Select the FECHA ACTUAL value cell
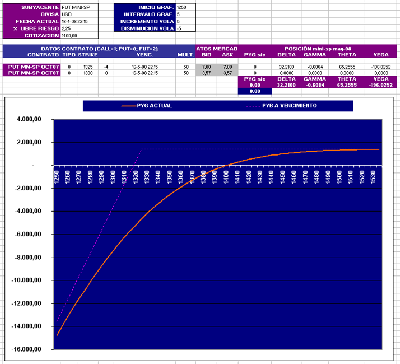Viewport: 400px width, 364px height. 79,21
